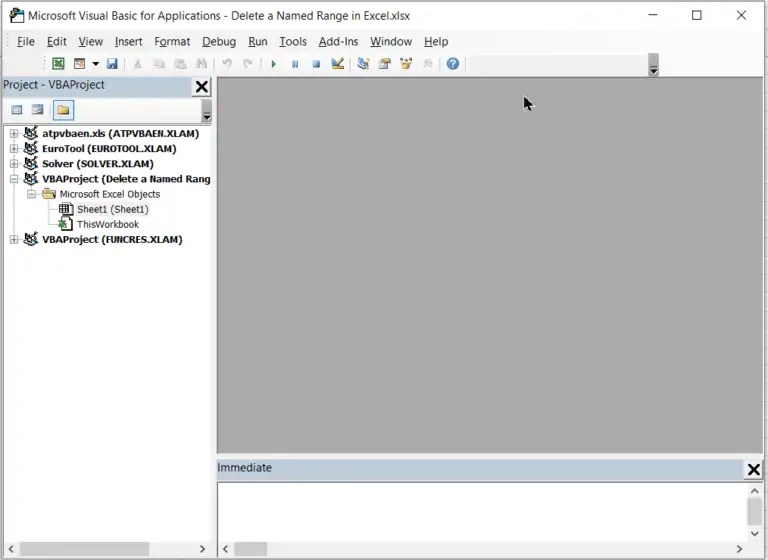Click Immediate window scroll down arrow
The height and width of the screenshot is (560, 768).
coord(754,534)
